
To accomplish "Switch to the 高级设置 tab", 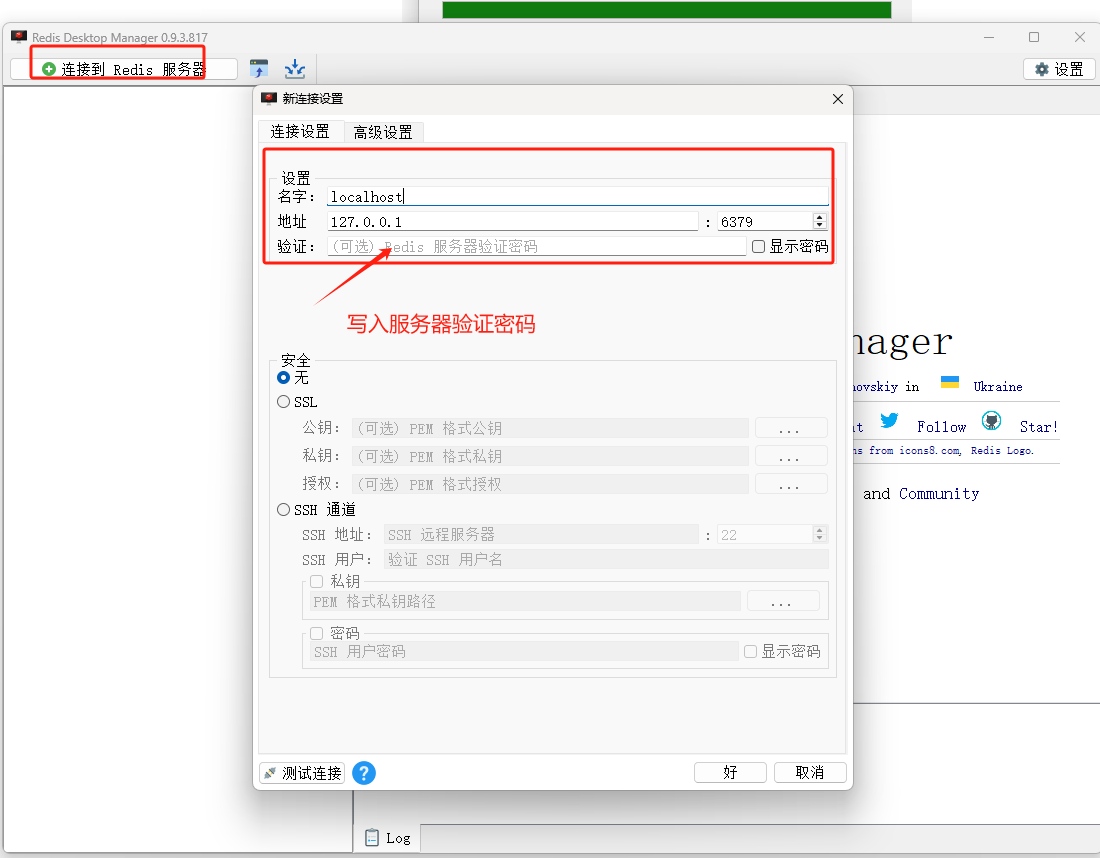I will click(383, 132).
